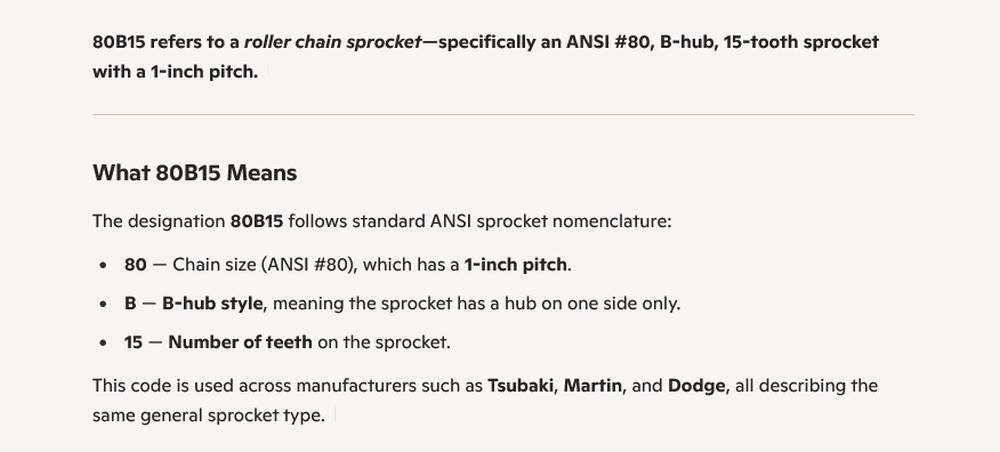Click the bold 'B-hub style' text
The image size is (1000, 452).
pyautogui.click(x=212, y=303)
